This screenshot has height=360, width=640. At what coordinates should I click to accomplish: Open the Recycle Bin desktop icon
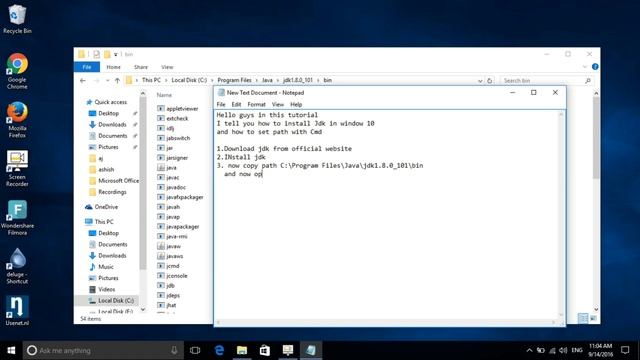(17, 19)
